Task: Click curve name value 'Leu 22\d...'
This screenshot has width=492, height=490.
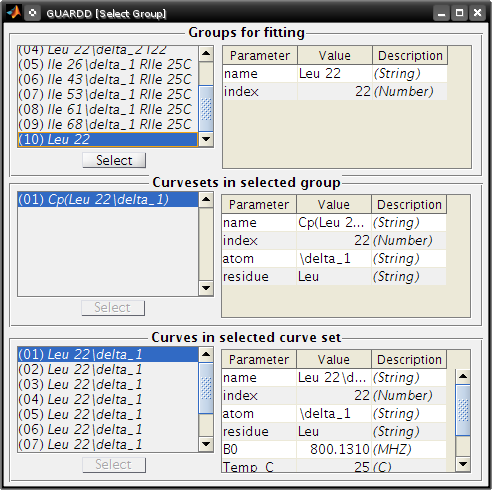Action: coord(334,377)
